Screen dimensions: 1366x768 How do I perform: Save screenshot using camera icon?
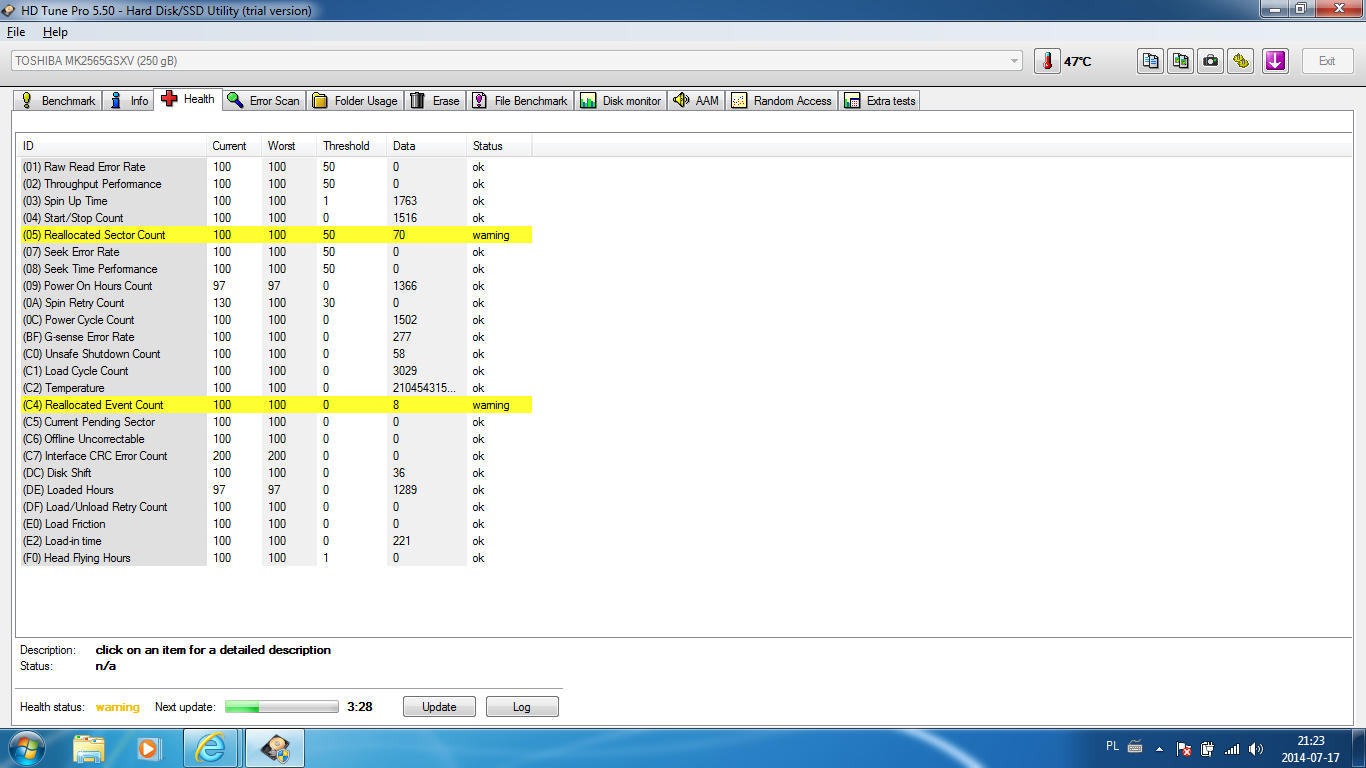click(1211, 61)
